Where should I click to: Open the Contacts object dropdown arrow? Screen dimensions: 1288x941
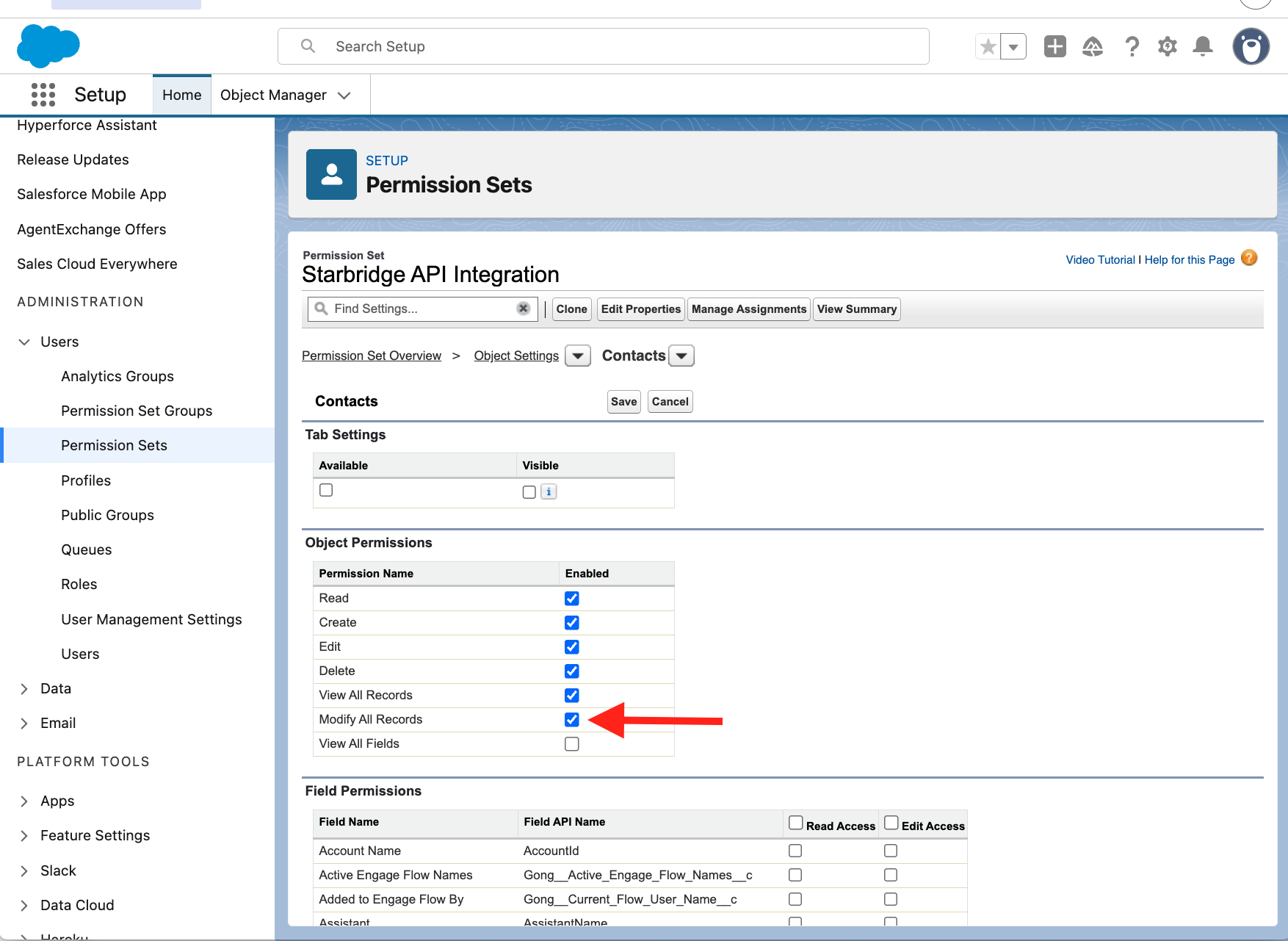[x=682, y=356]
